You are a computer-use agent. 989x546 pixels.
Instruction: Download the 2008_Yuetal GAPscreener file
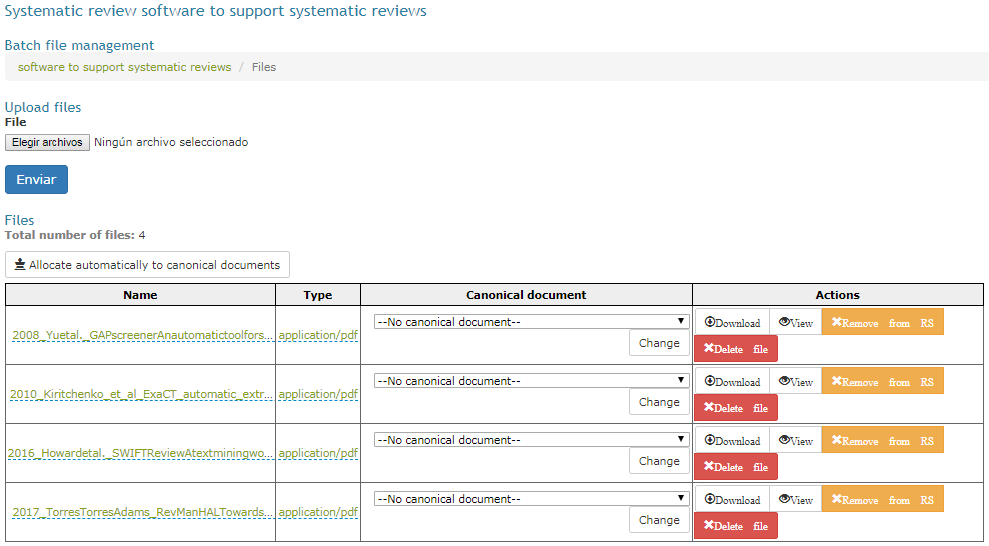click(x=732, y=322)
